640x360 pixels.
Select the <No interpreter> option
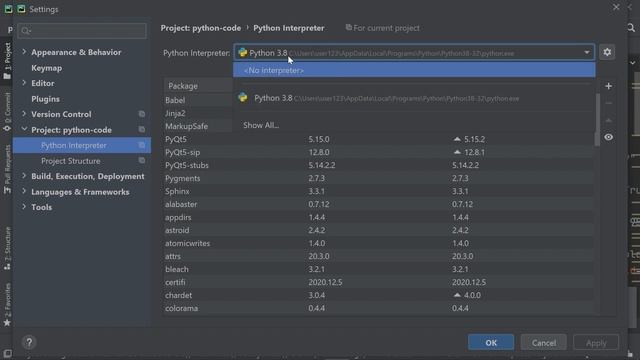tap(414, 70)
